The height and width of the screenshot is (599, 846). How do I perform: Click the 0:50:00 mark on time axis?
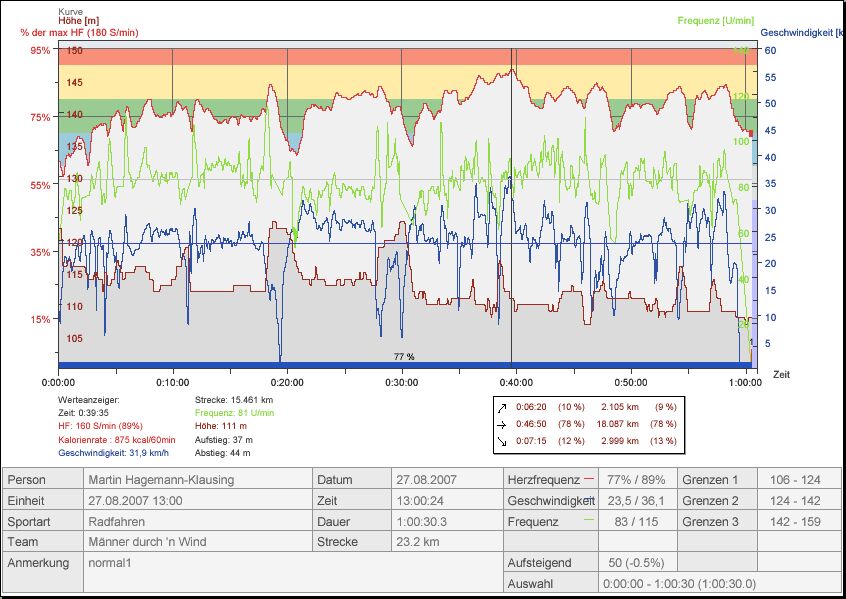[x=631, y=381]
